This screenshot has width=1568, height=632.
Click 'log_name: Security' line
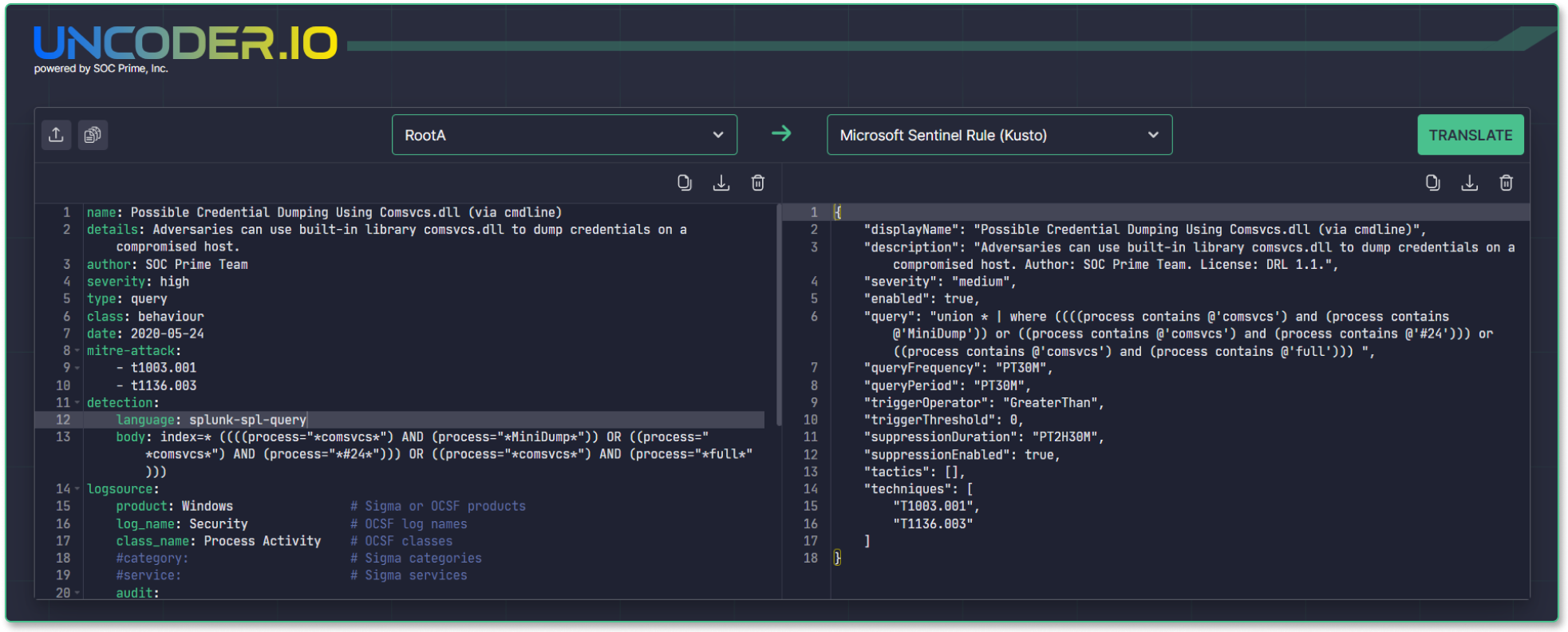pos(182,523)
